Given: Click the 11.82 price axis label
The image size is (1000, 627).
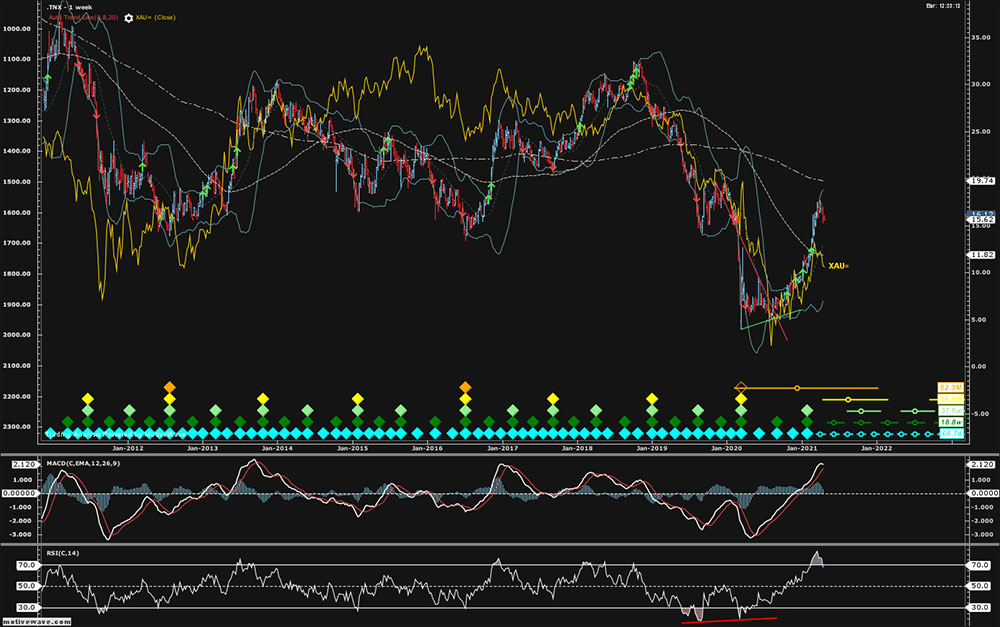Looking at the screenshot, I should tap(982, 255).
